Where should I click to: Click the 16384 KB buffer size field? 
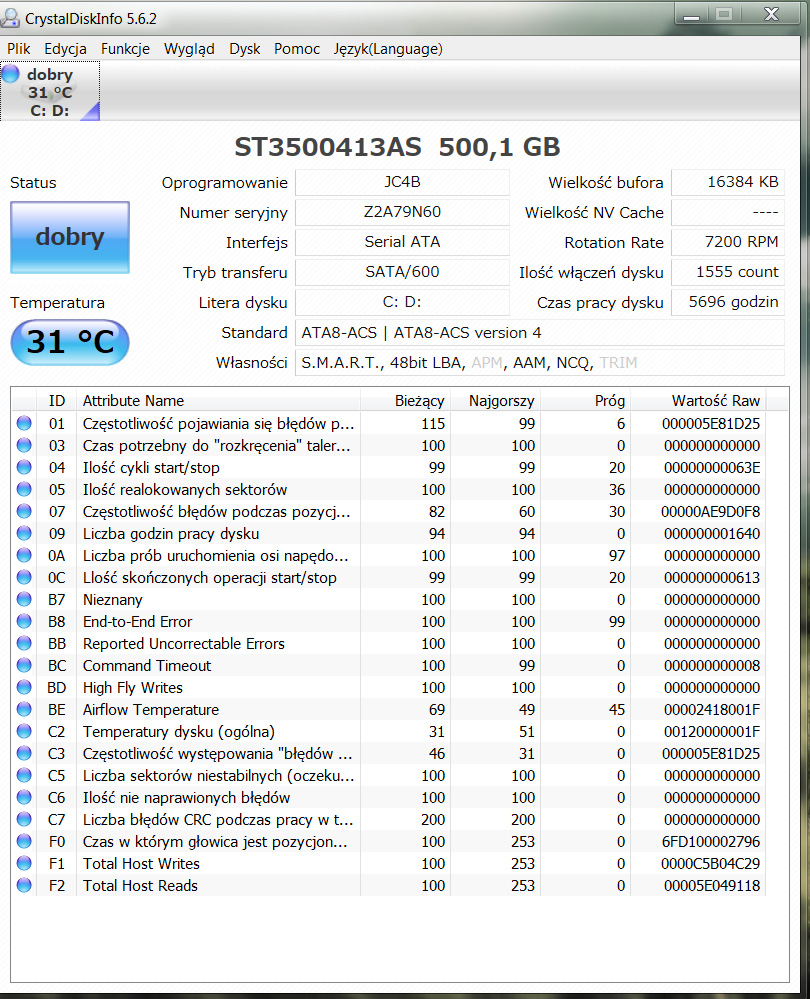[x=728, y=182]
